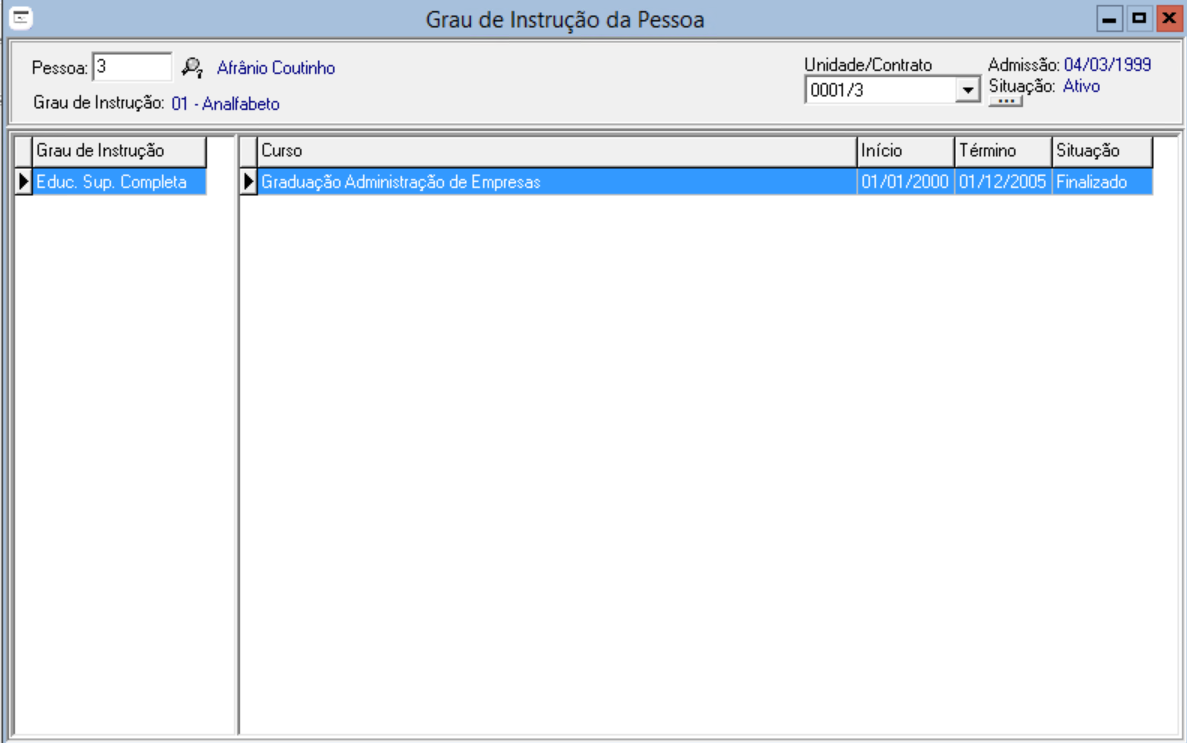The width and height of the screenshot is (1187, 743).
Task: Click the Finalizado status cell
Action: (x=1101, y=182)
